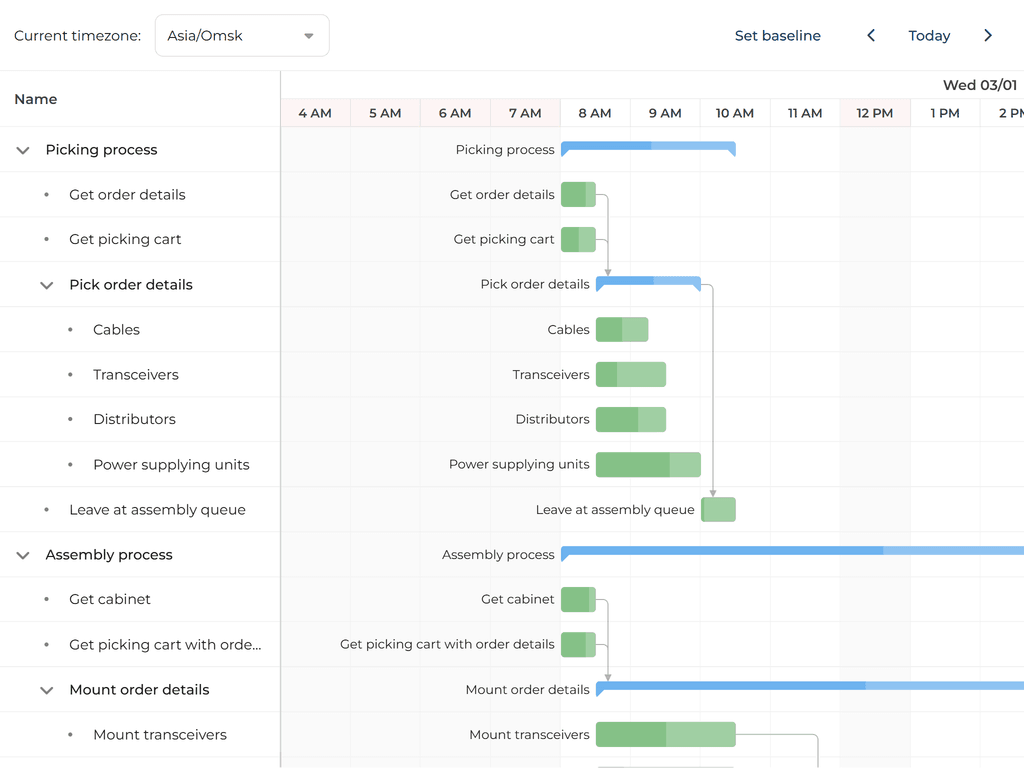Screen dimensions: 1024x768
Task: Jump to Today in the timeline
Action: pos(929,36)
